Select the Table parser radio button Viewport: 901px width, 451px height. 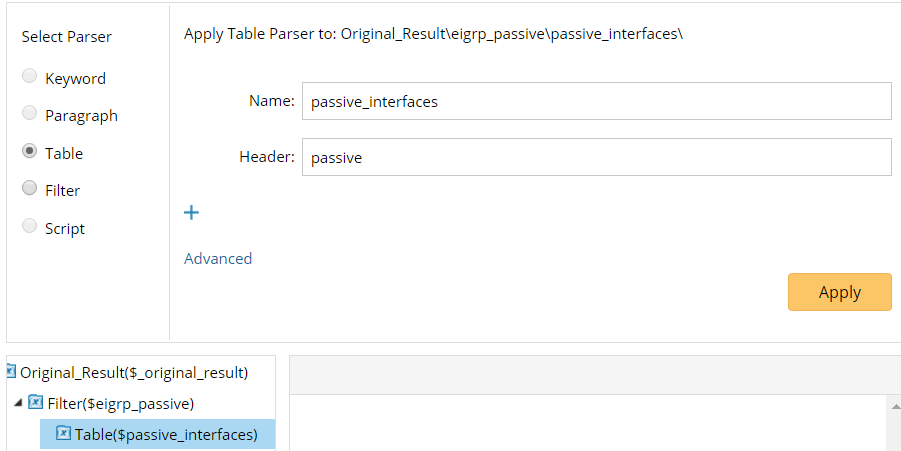30,153
